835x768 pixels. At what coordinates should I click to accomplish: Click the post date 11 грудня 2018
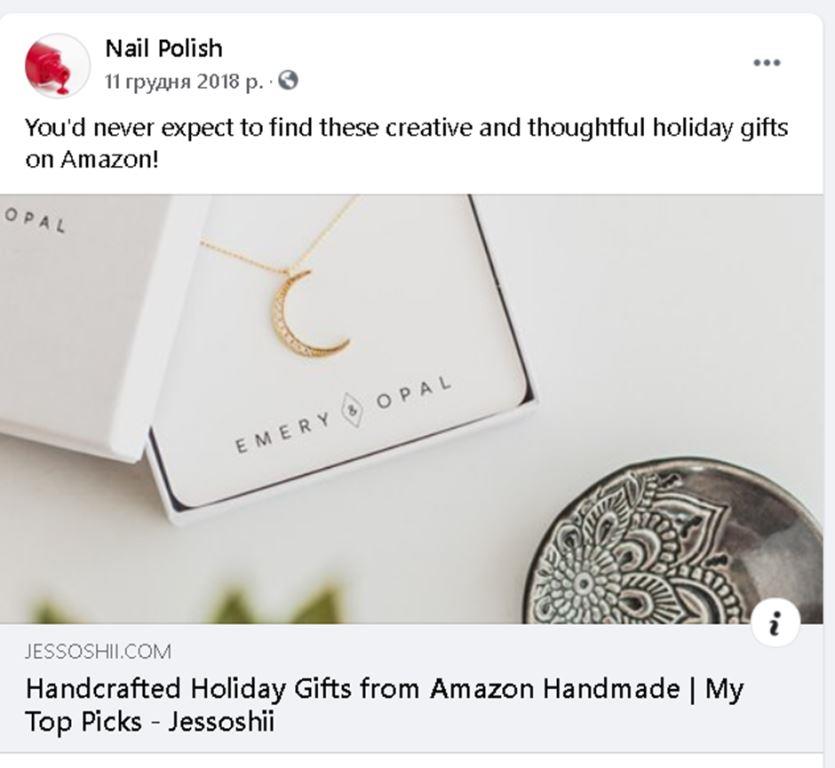point(183,81)
